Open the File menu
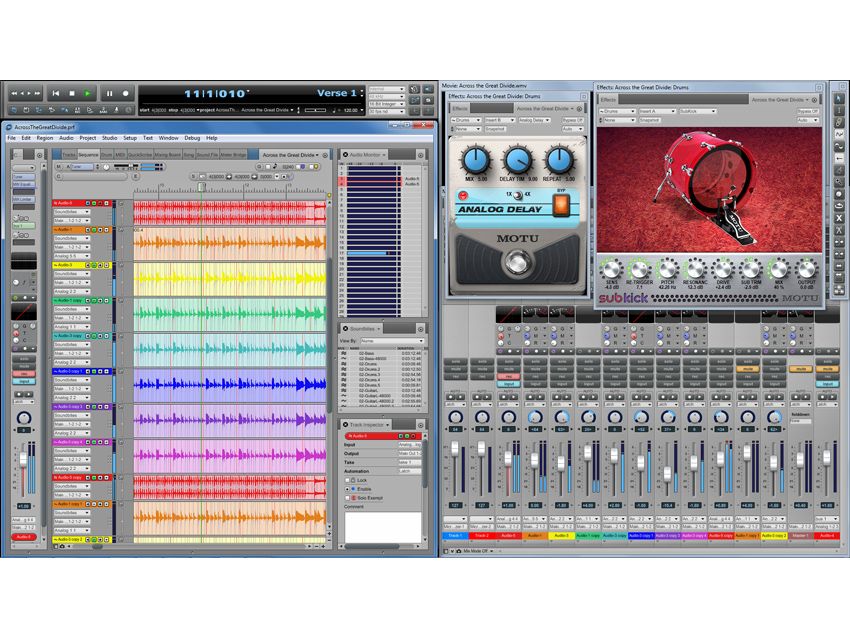The width and height of the screenshot is (850, 638). pyautogui.click(x=11, y=138)
